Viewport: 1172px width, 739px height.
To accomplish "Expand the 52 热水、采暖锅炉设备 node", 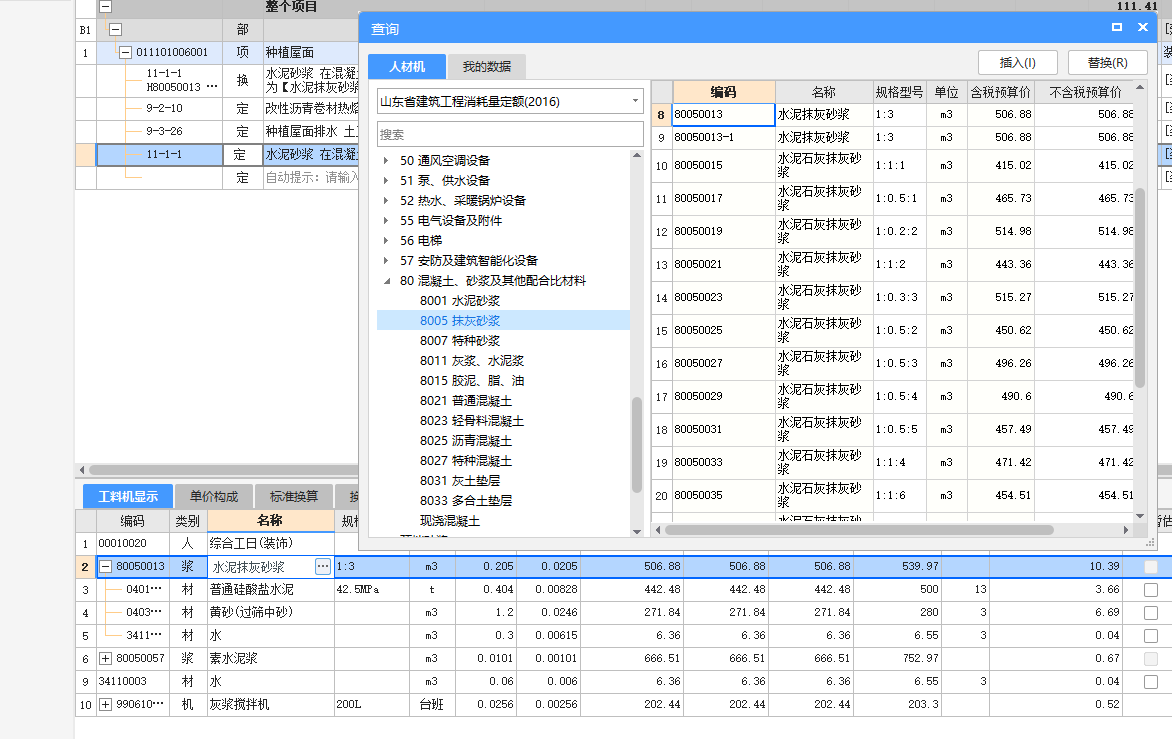I will [386, 201].
